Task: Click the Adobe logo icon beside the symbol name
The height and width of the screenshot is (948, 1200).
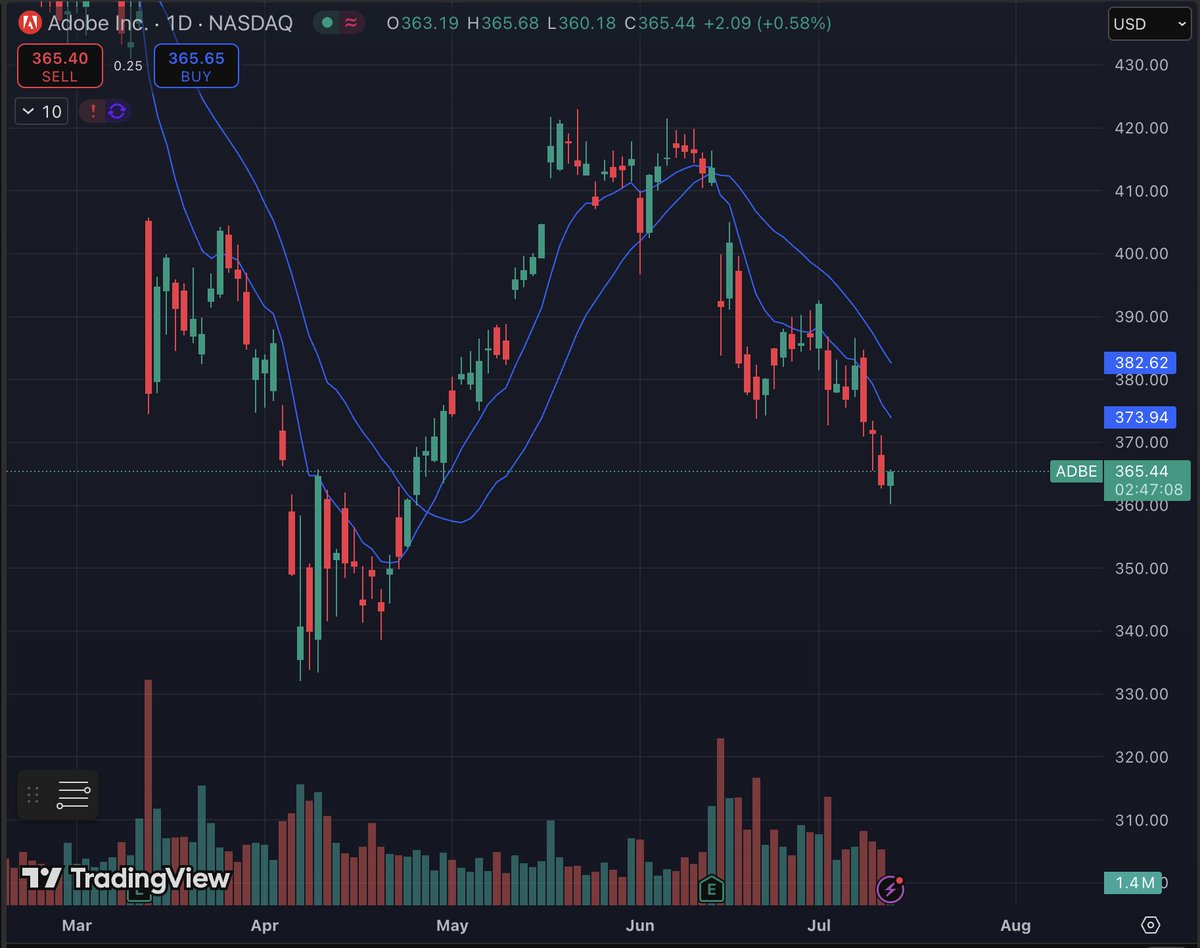Action: click(31, 23)
